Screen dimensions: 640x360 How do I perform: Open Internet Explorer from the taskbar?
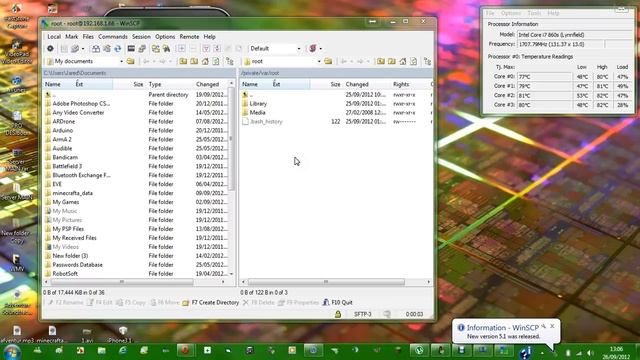(122, 350)
